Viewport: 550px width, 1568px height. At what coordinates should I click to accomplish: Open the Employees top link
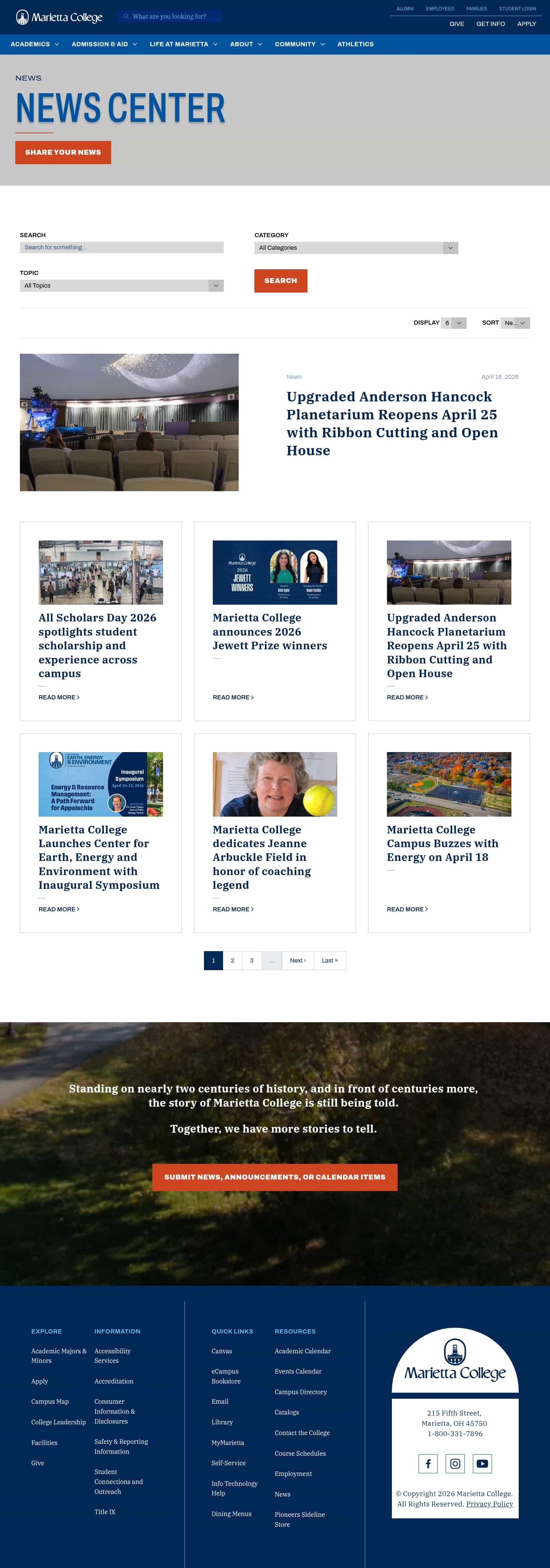(x=440, y=8)
